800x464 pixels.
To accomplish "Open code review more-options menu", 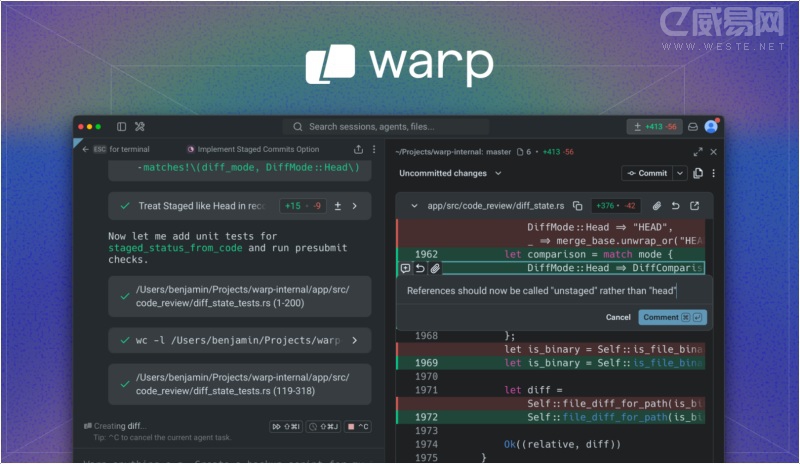I will pyautogui.click(x=714, y=173).
